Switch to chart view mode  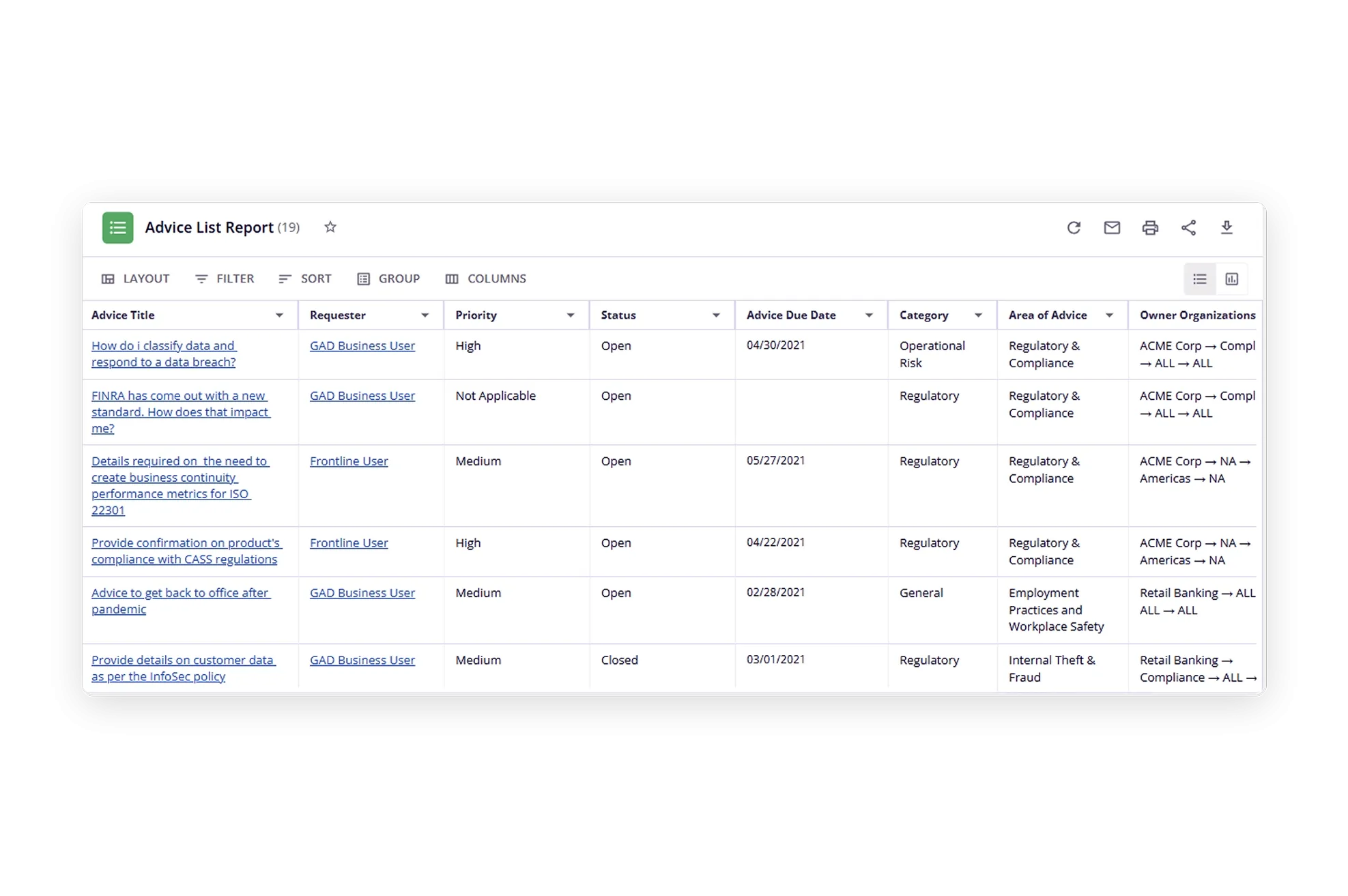coord(1232,278)
